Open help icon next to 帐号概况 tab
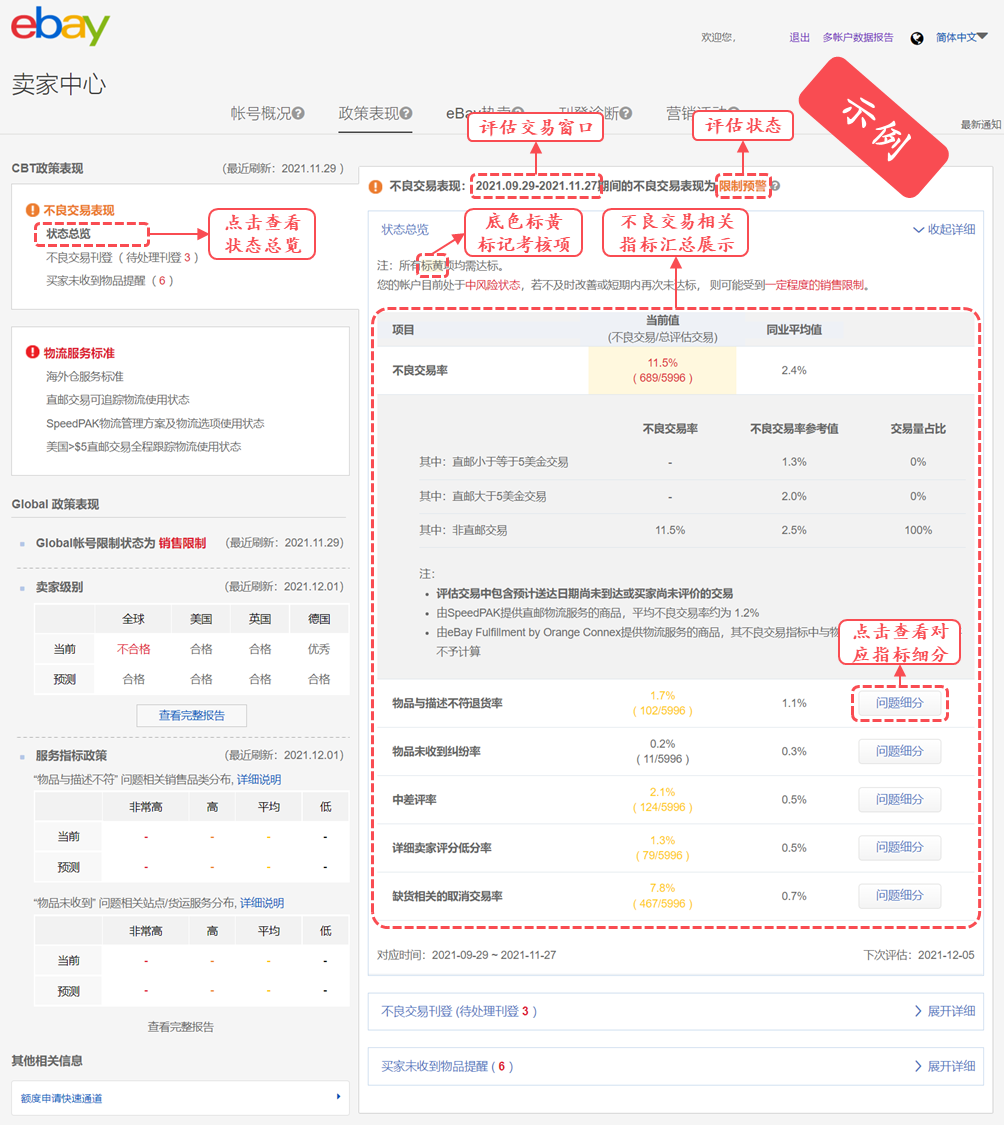This screenshot has height=1125, width=1004. pos(296,112)
